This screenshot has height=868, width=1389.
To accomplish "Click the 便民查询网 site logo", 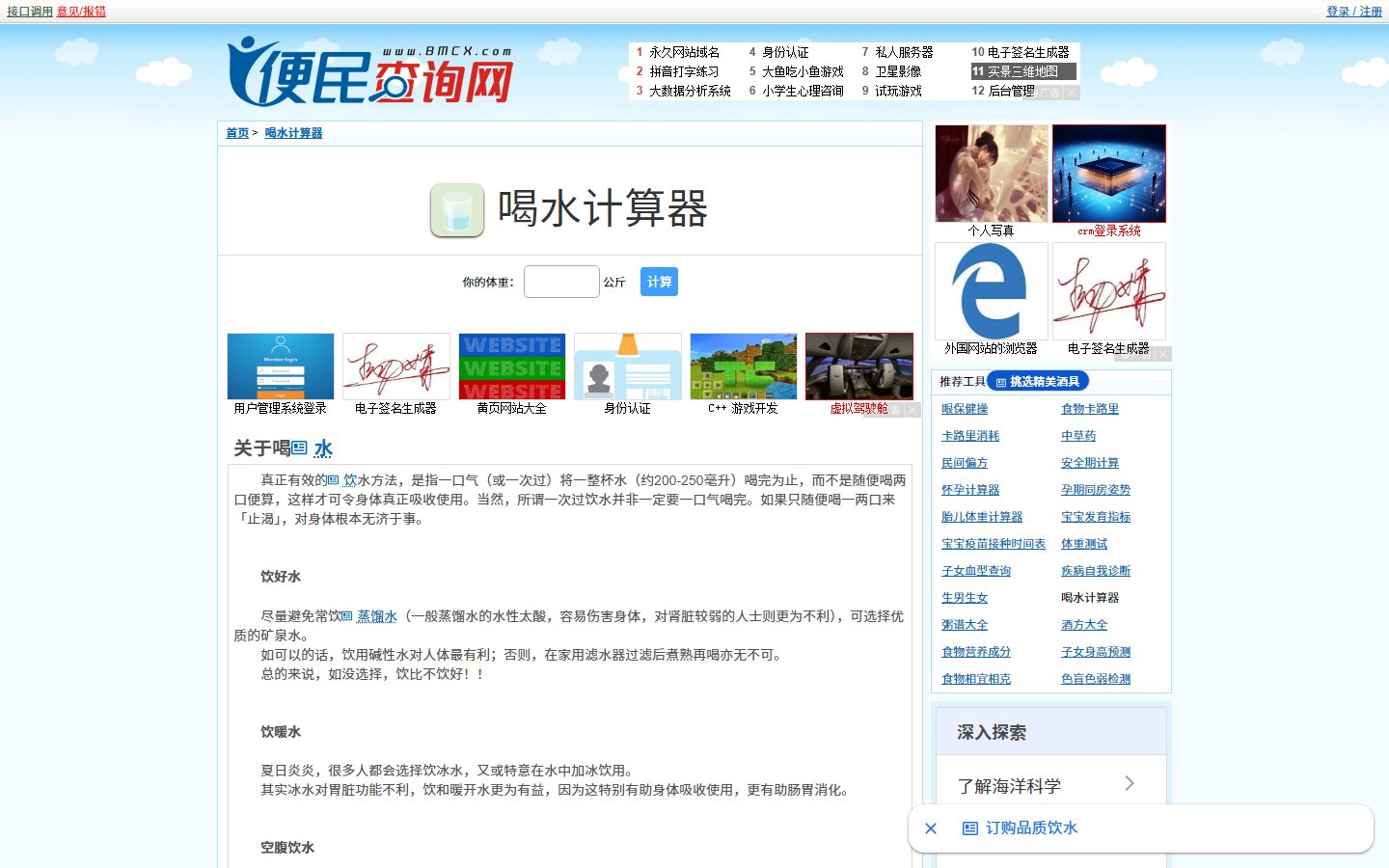I will (x=370, y=71).
